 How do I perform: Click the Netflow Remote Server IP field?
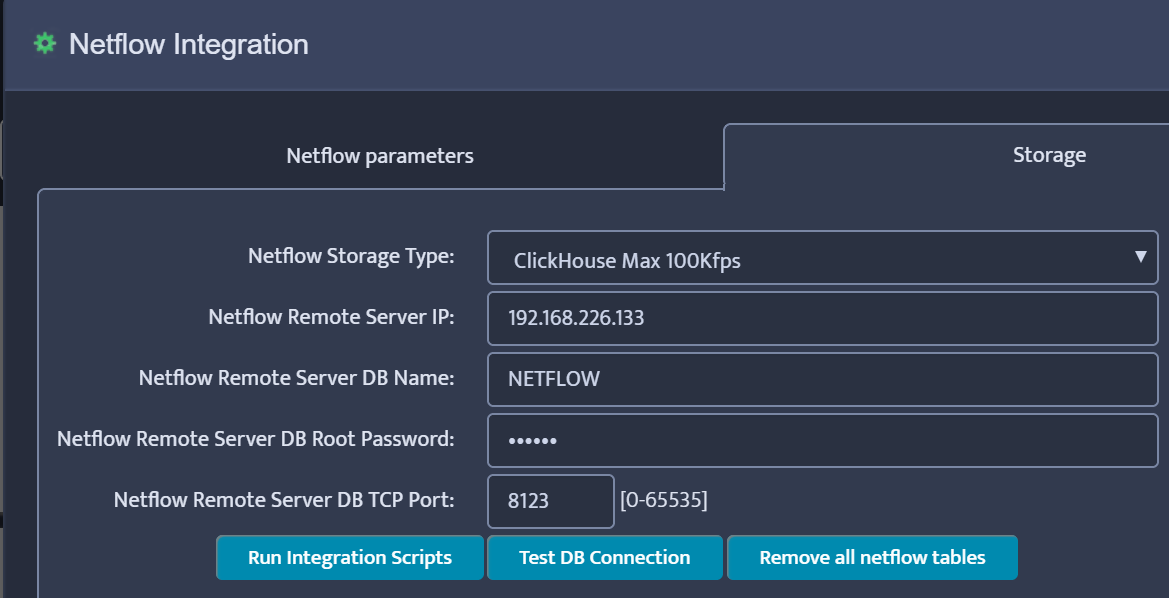click(x=822, y=318)
